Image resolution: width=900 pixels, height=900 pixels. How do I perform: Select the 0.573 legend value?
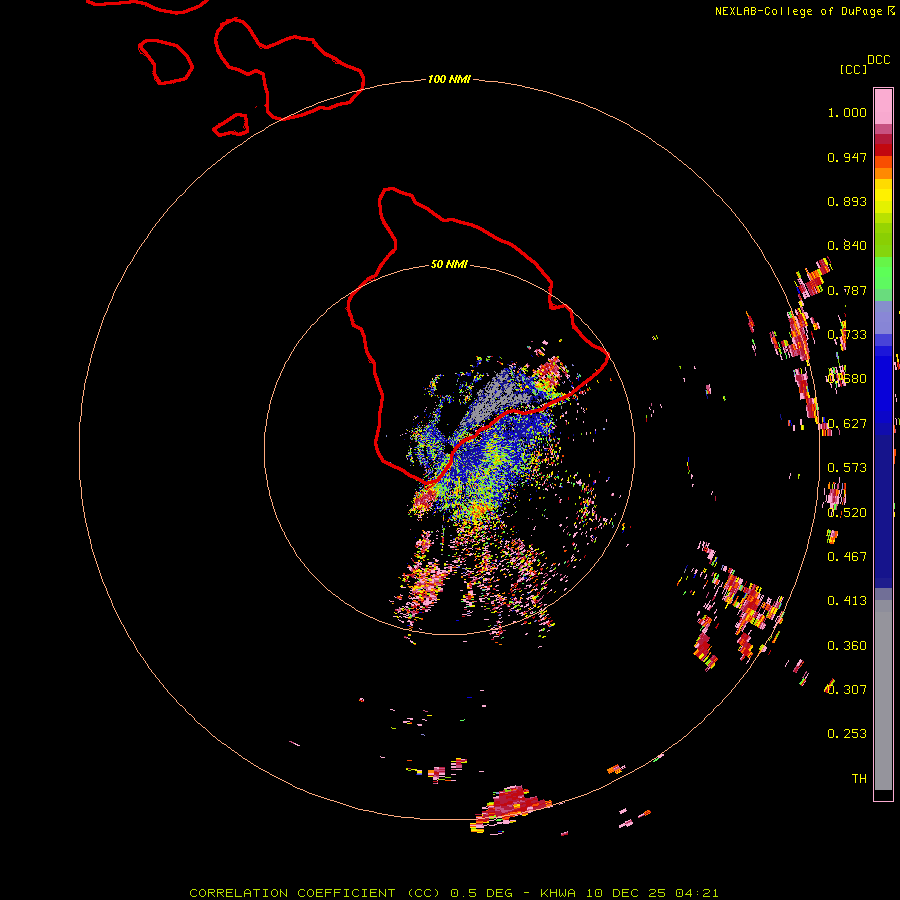click(x=847, y=468)
